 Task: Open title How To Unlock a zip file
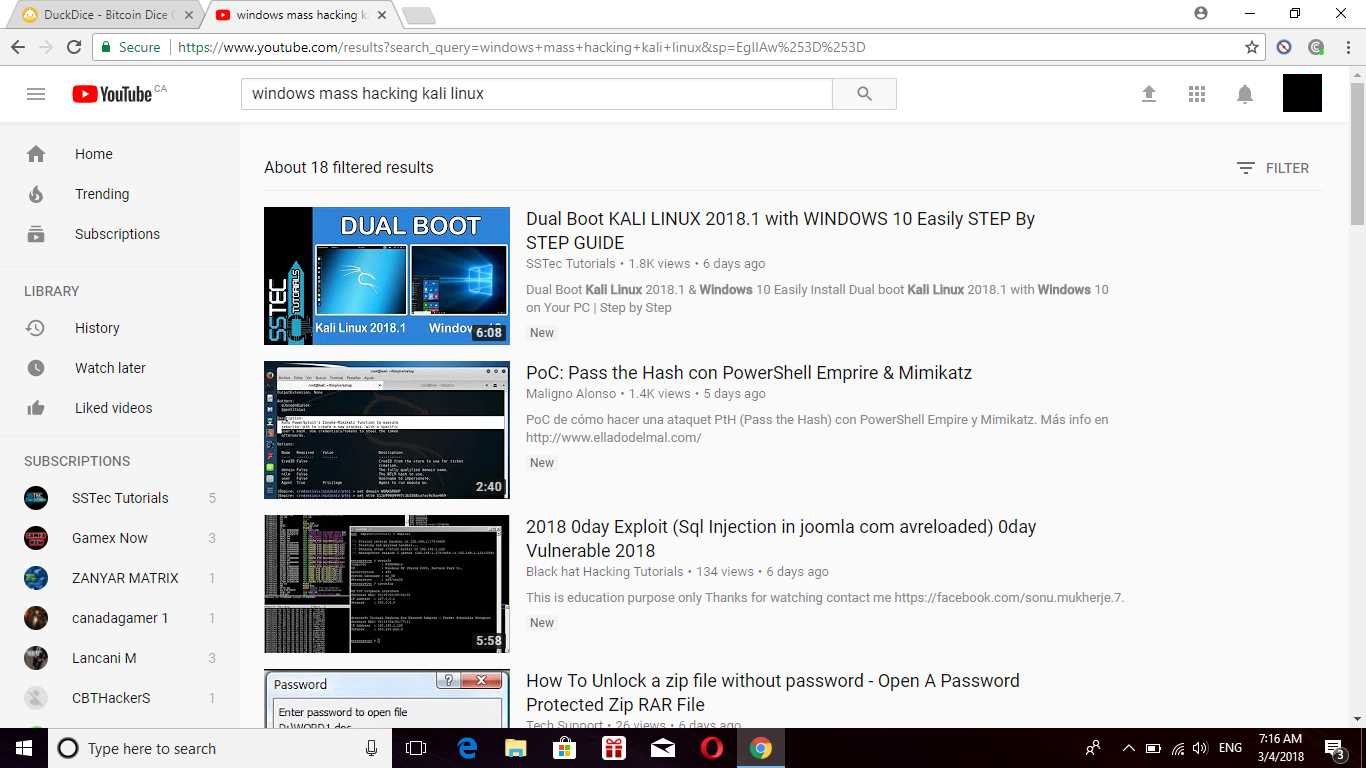(773, 693)
